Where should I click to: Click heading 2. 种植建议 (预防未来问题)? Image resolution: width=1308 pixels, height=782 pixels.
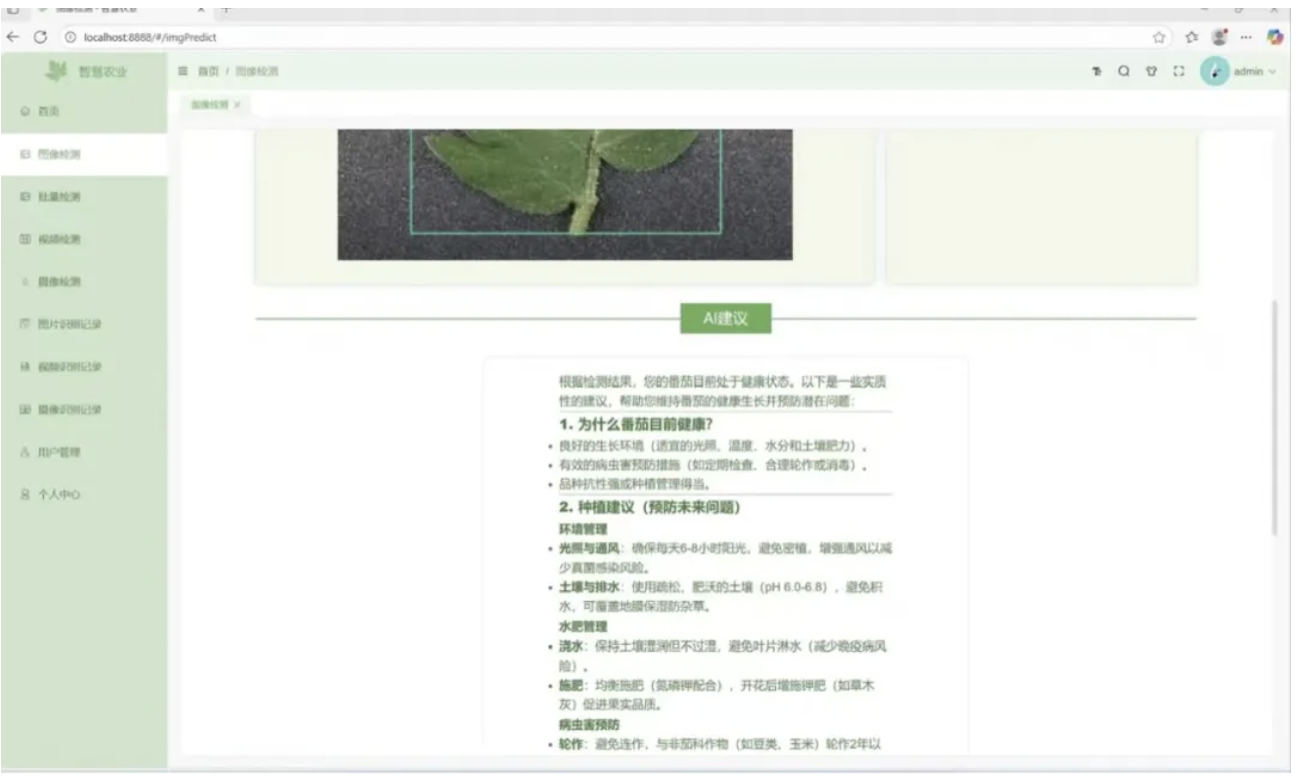coord(649,508)
